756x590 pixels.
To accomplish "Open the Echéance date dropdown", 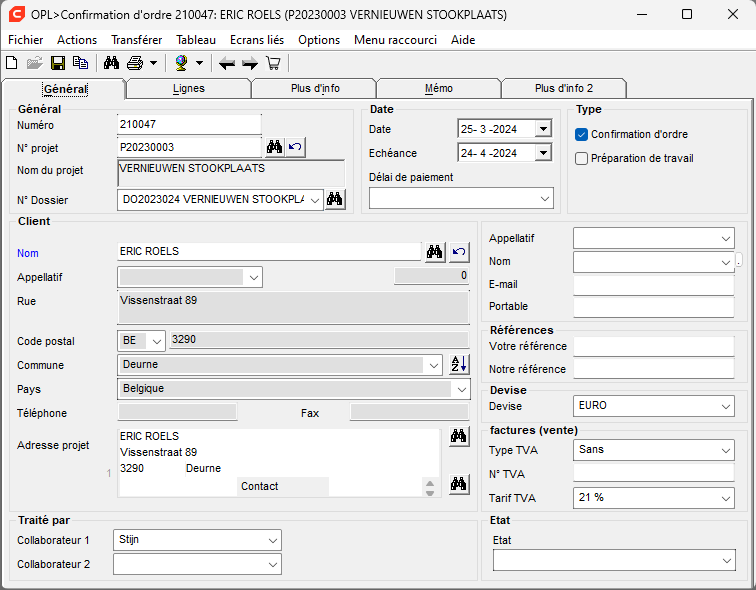I will pyautogui.click(x=543, y=153).
